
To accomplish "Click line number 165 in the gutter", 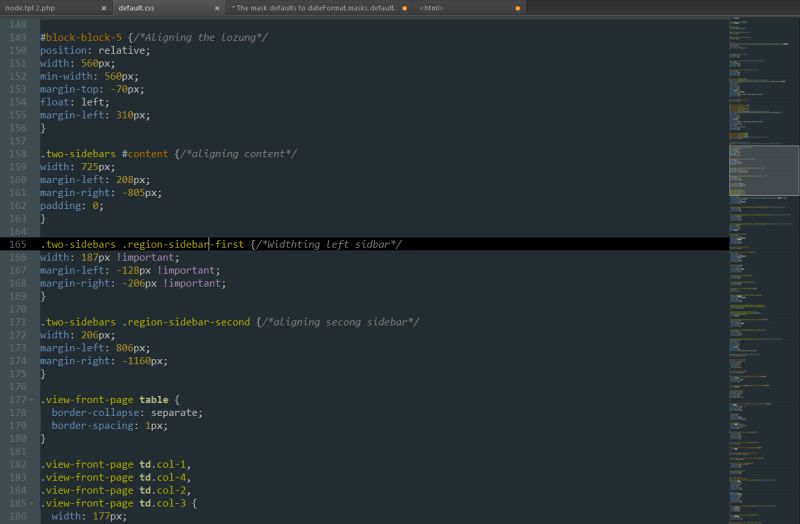I will (x=18, y=244).
